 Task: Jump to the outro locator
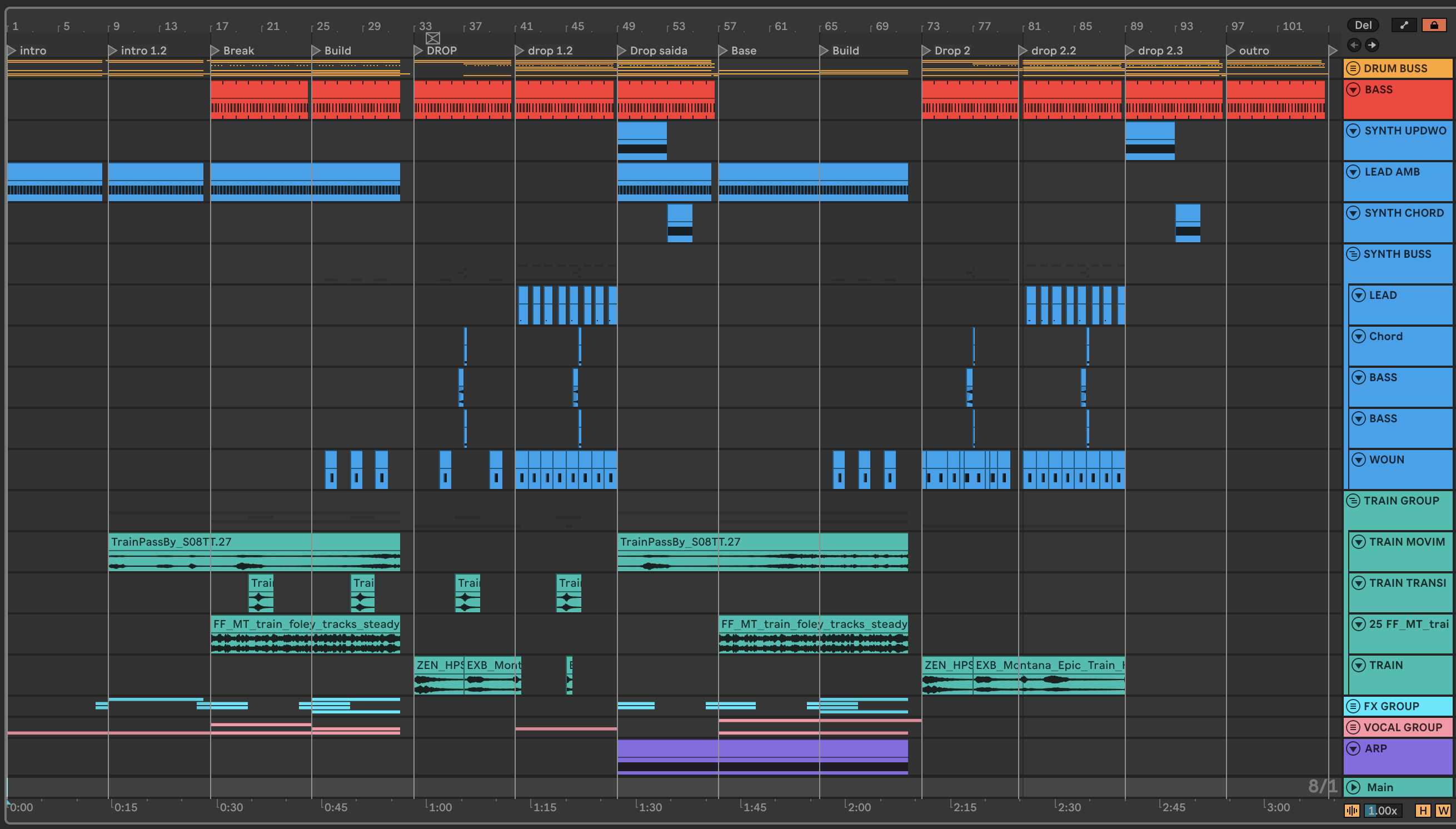click(x=1230, y=51)
